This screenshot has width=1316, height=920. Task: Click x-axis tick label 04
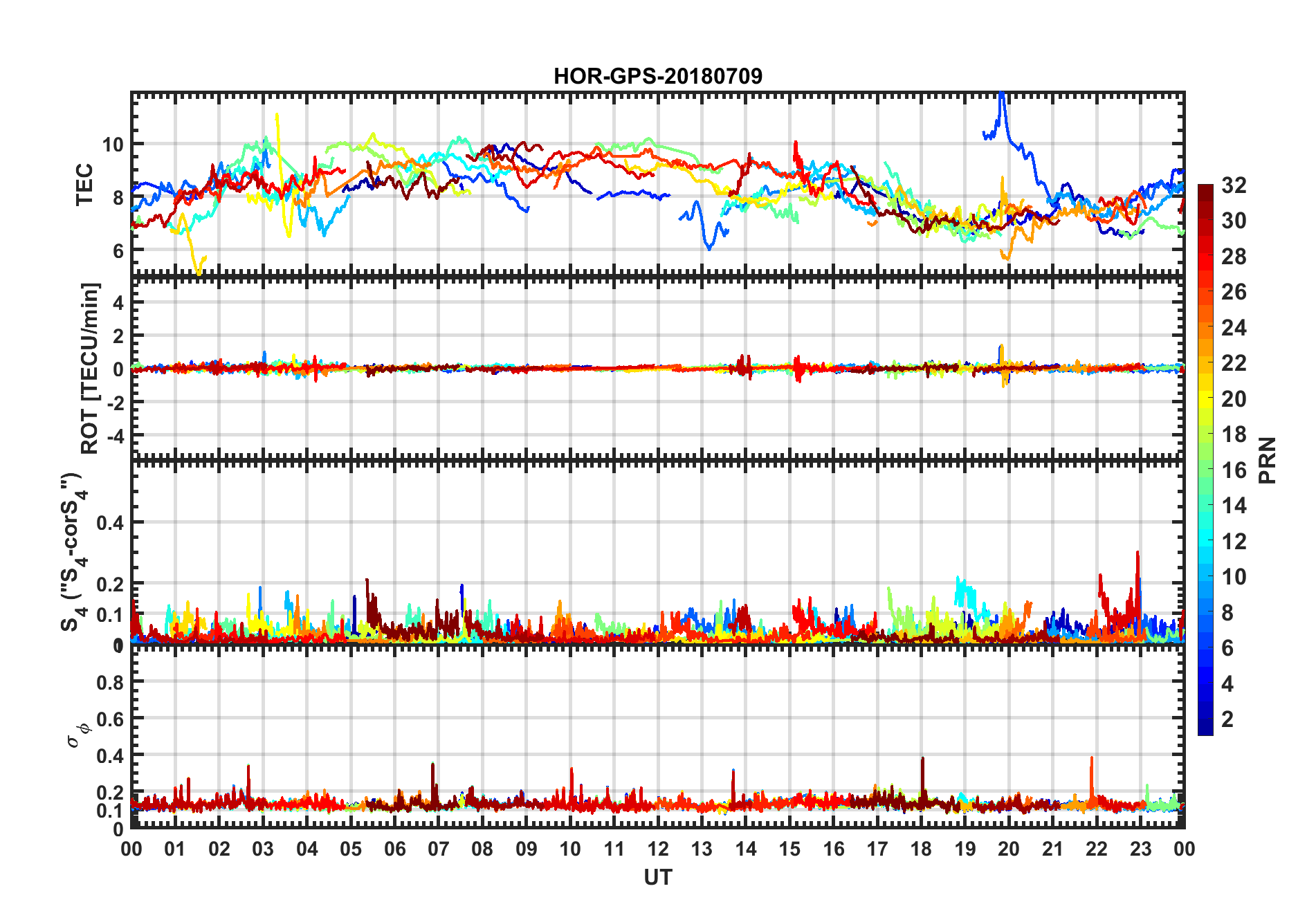[x=307, y=849]
